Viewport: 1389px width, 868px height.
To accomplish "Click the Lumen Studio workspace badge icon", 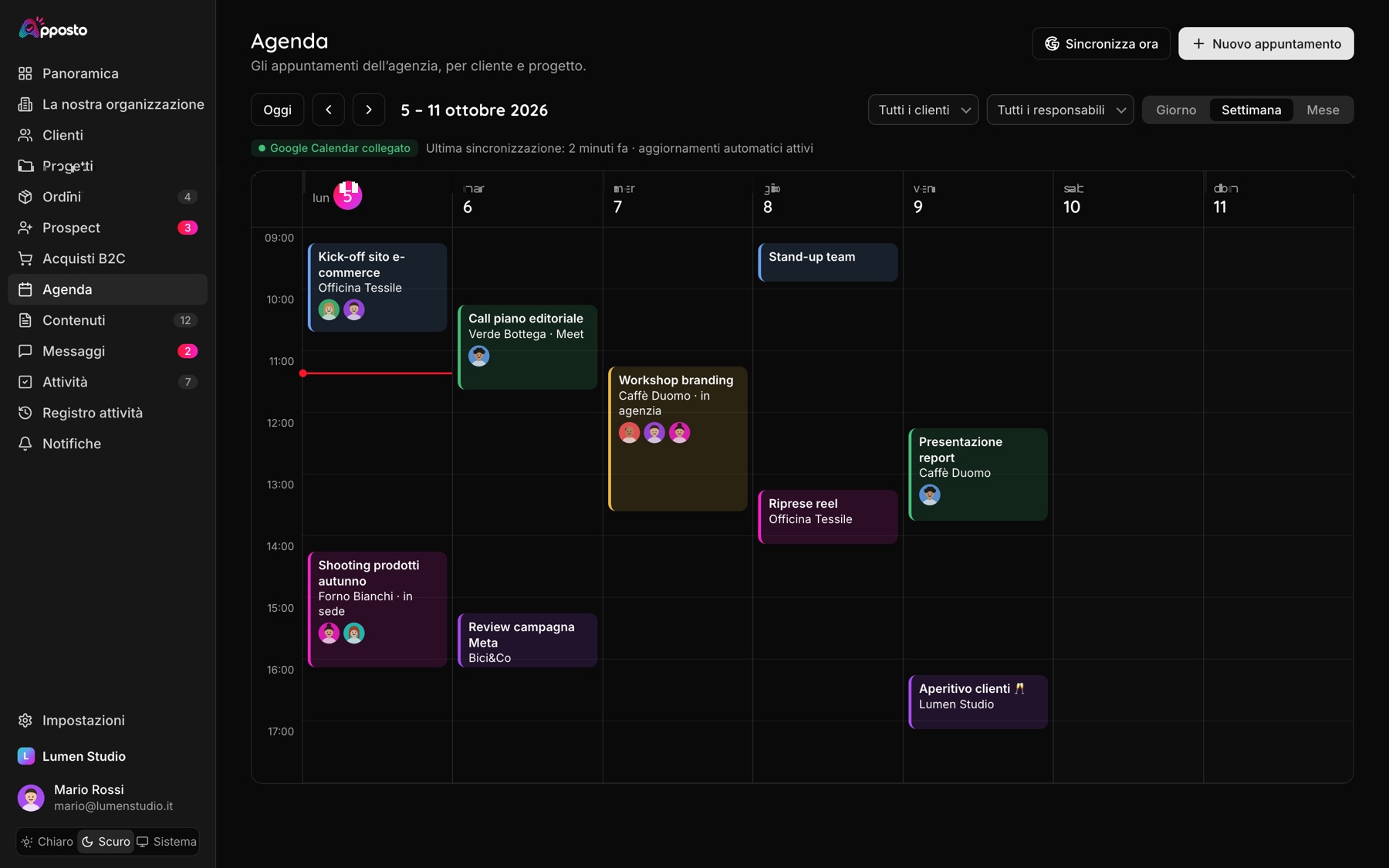I will pos(25,756).
